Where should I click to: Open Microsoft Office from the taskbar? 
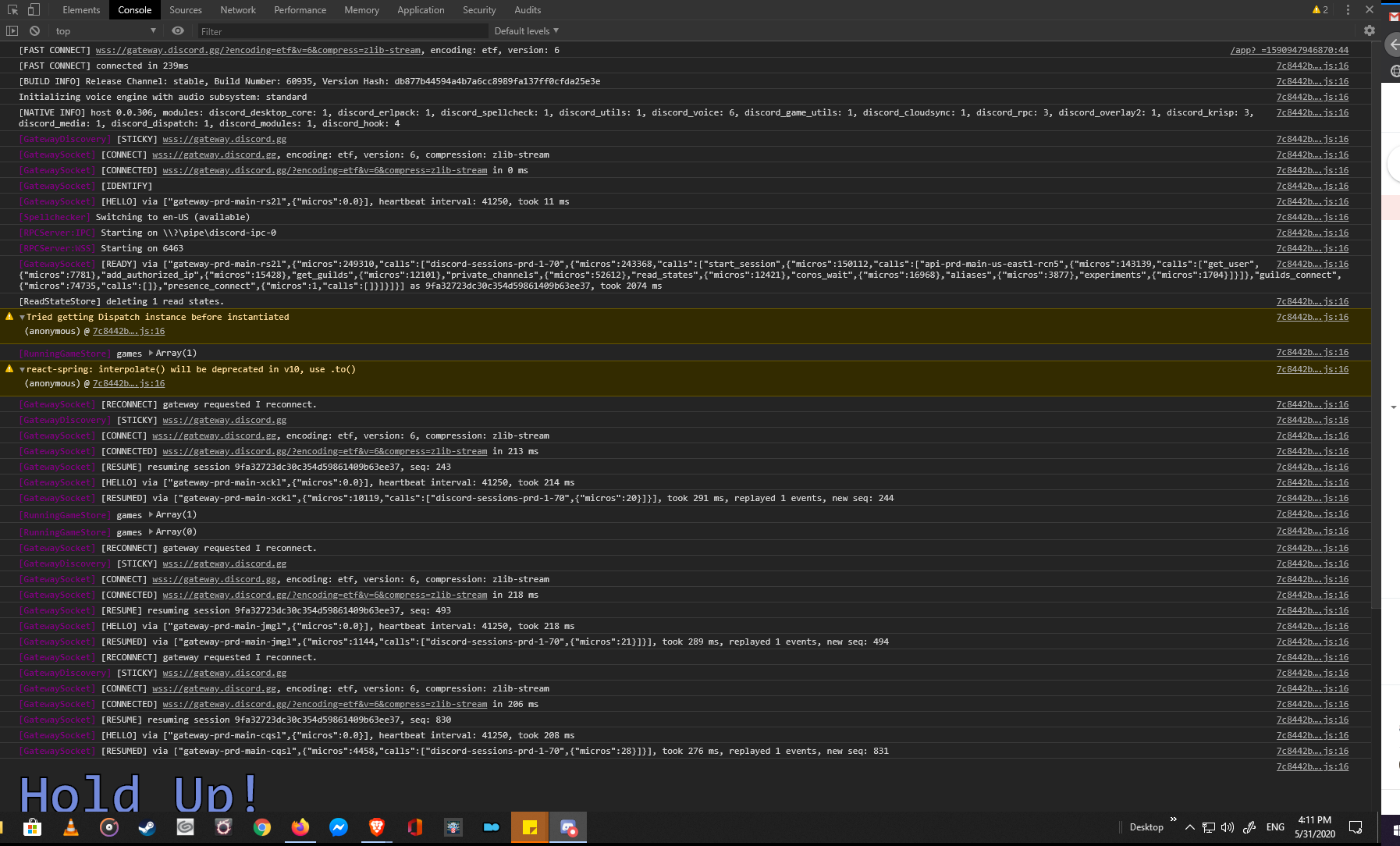point(415,827)
